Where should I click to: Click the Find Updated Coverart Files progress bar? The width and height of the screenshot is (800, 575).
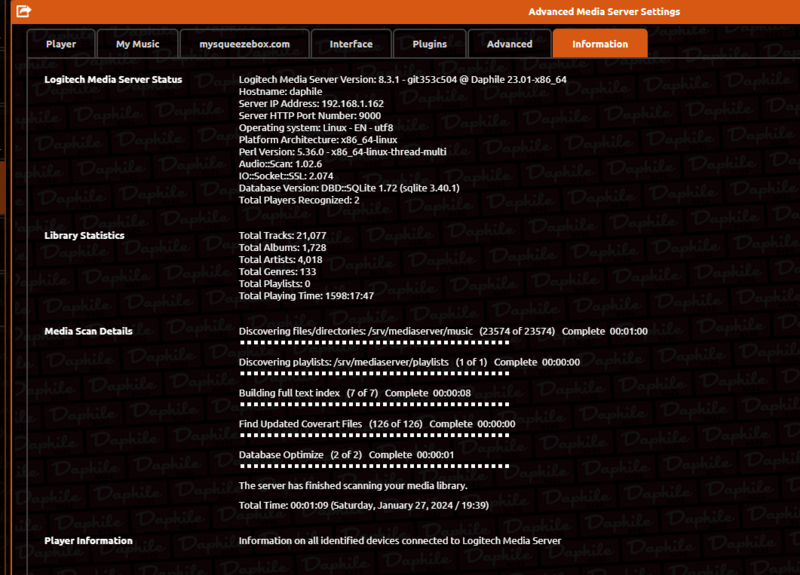[374, 436]
